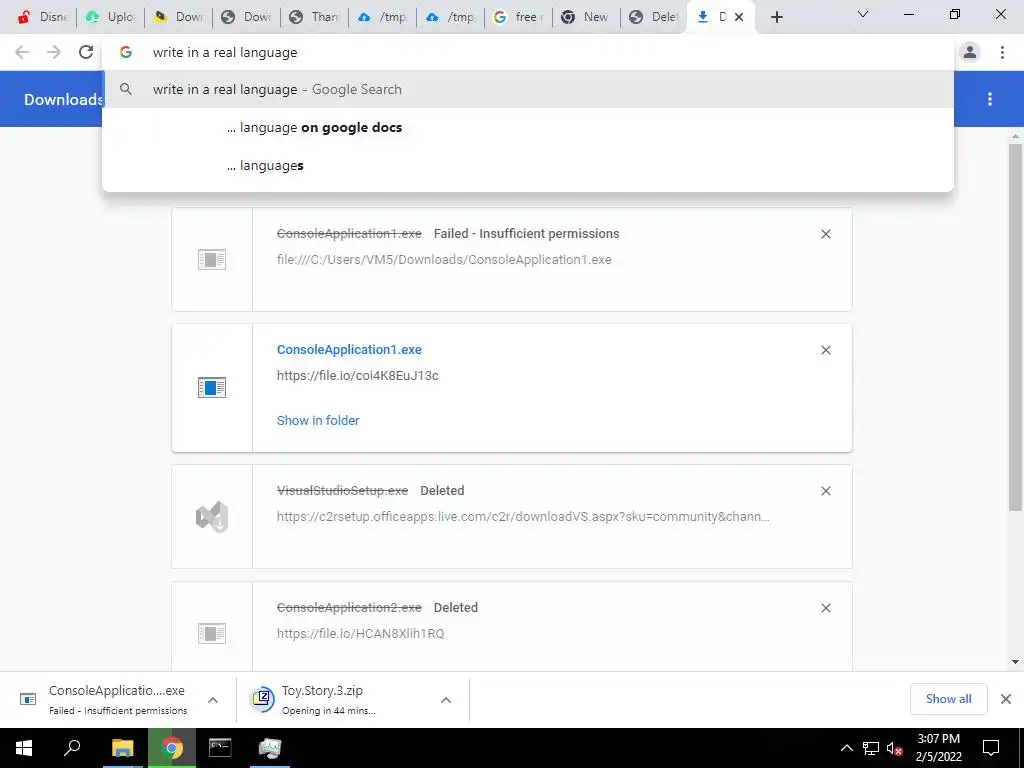
Task: Click the file.io/HCAN8Xlih1RQ URL
Action: (360, 633)
